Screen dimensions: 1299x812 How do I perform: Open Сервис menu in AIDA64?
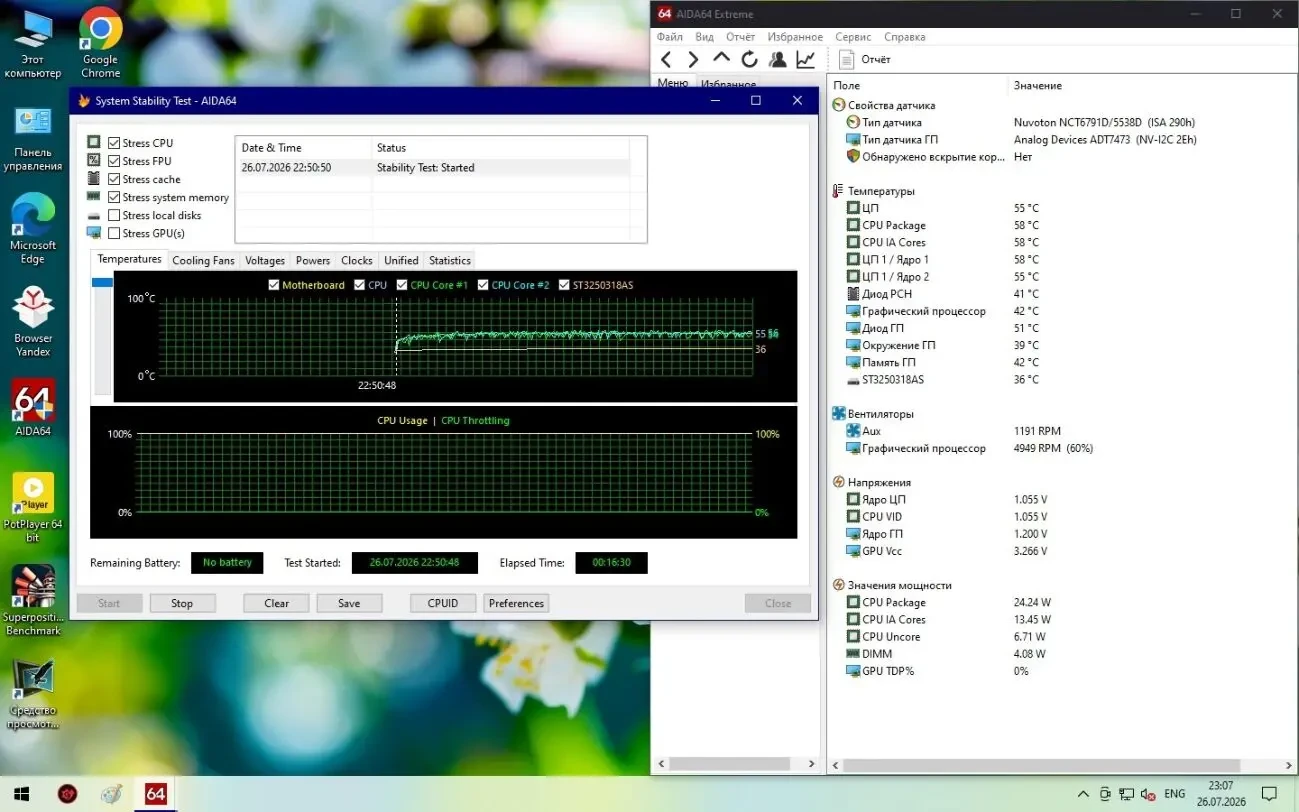(x=853, y=37)
